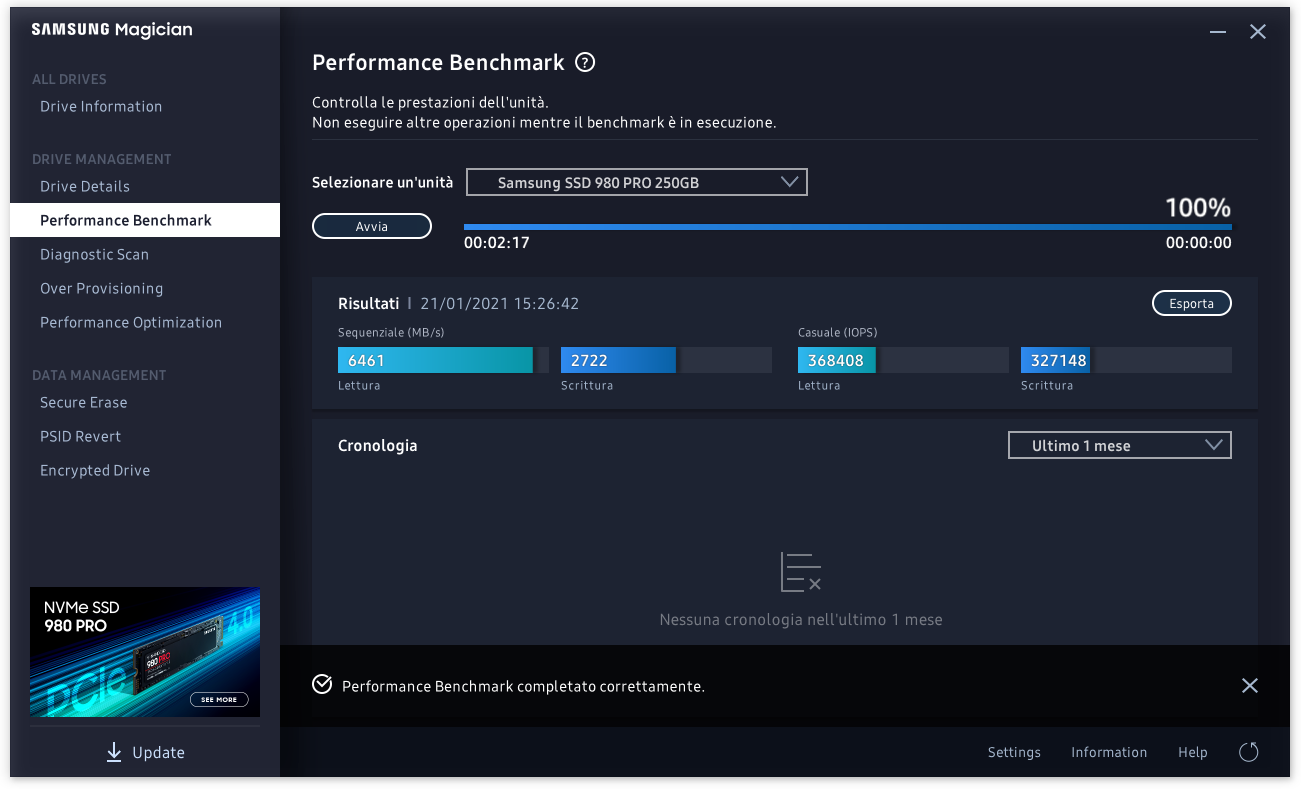Click the refresh icon at bottom right
Viewport: 1301px width, 789px height.
point(1248,752)
